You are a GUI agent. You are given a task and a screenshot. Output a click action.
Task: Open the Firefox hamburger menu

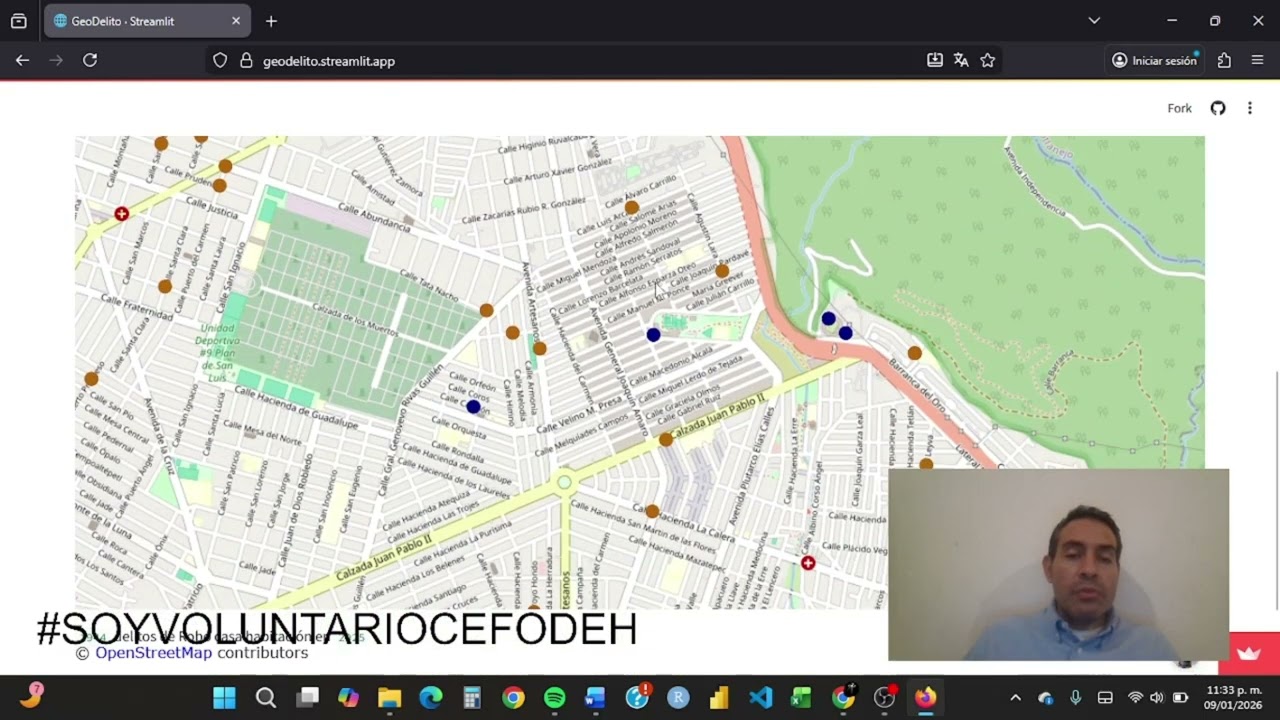coord(1257,60)
